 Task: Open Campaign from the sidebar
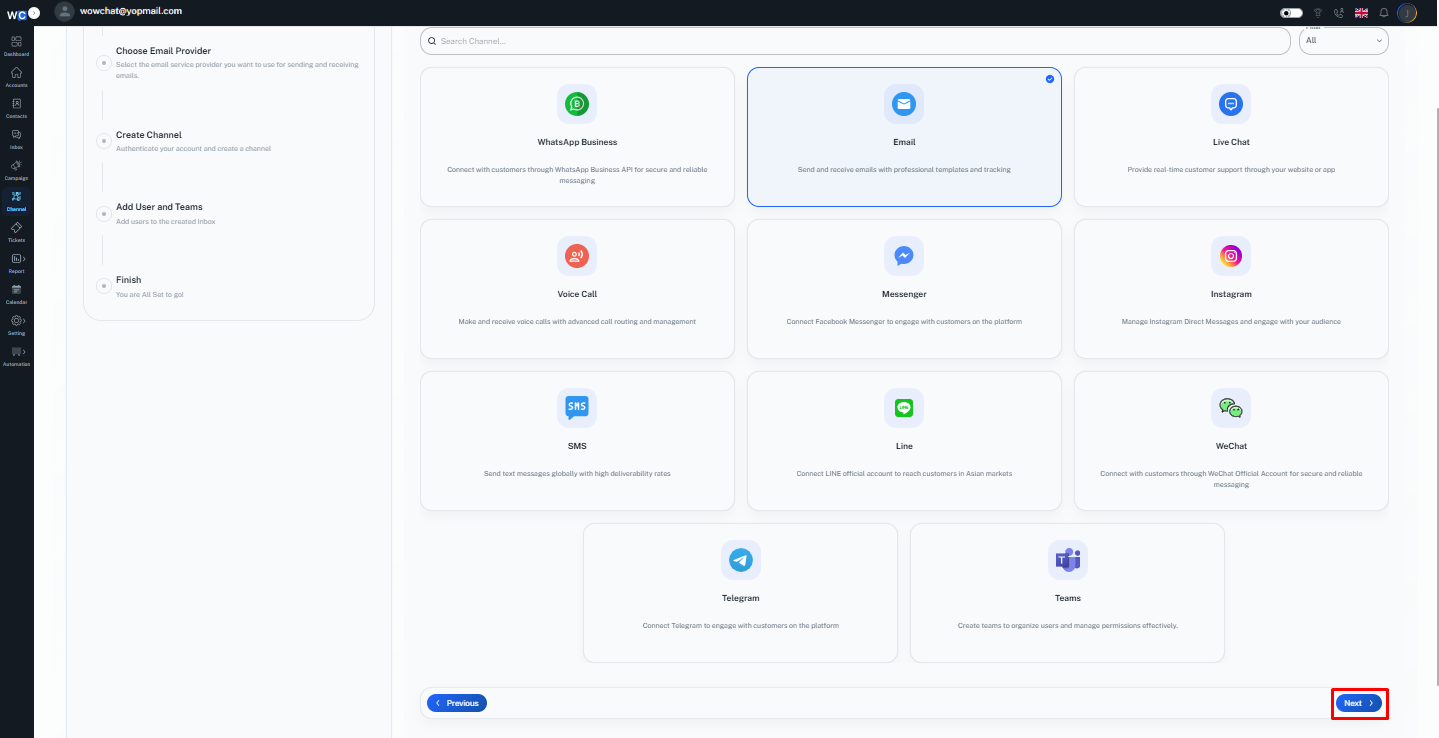16,169
